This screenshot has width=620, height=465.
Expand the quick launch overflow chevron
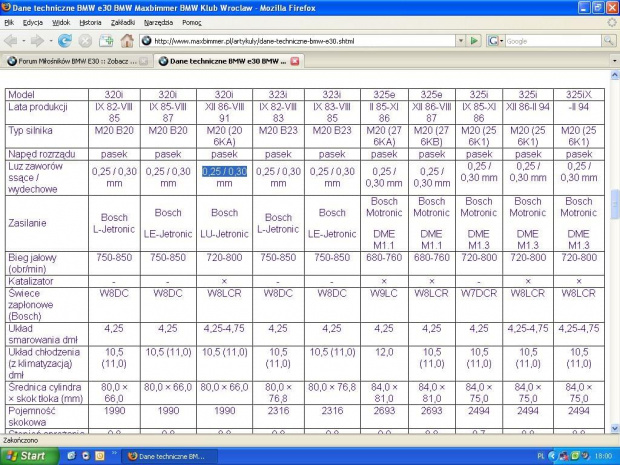[115, 453]
